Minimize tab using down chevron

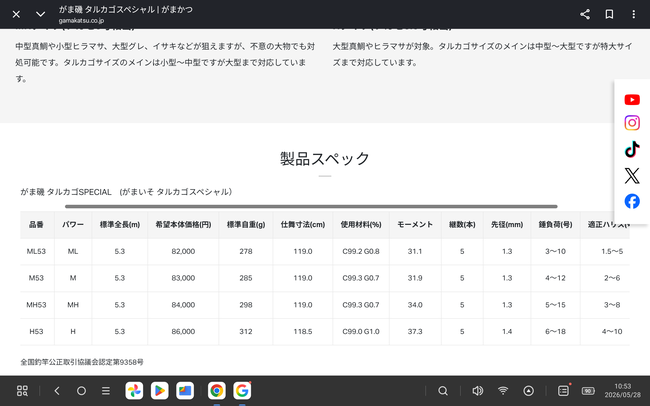coord(40,15)
